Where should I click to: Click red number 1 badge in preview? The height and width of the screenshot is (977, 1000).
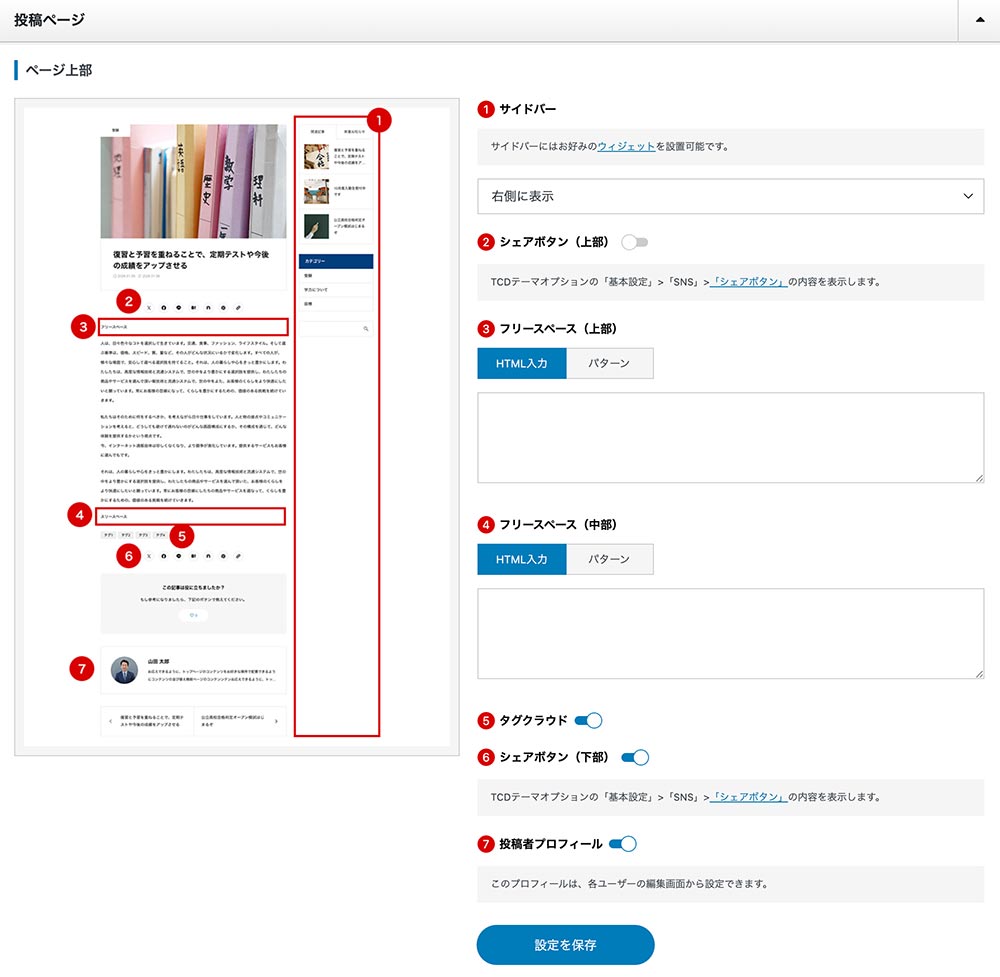(378, 120)
